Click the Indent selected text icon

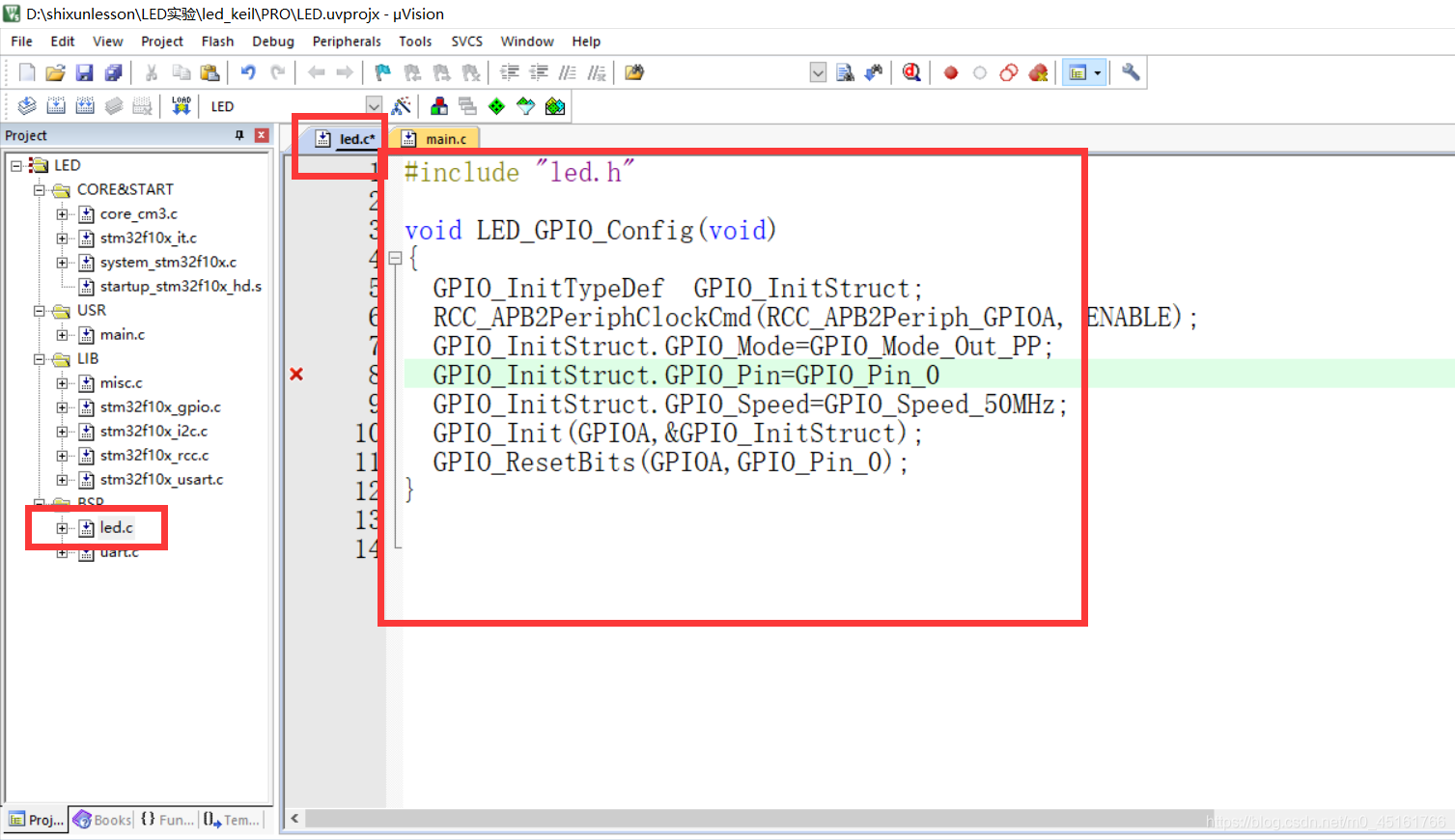point(510,72)
